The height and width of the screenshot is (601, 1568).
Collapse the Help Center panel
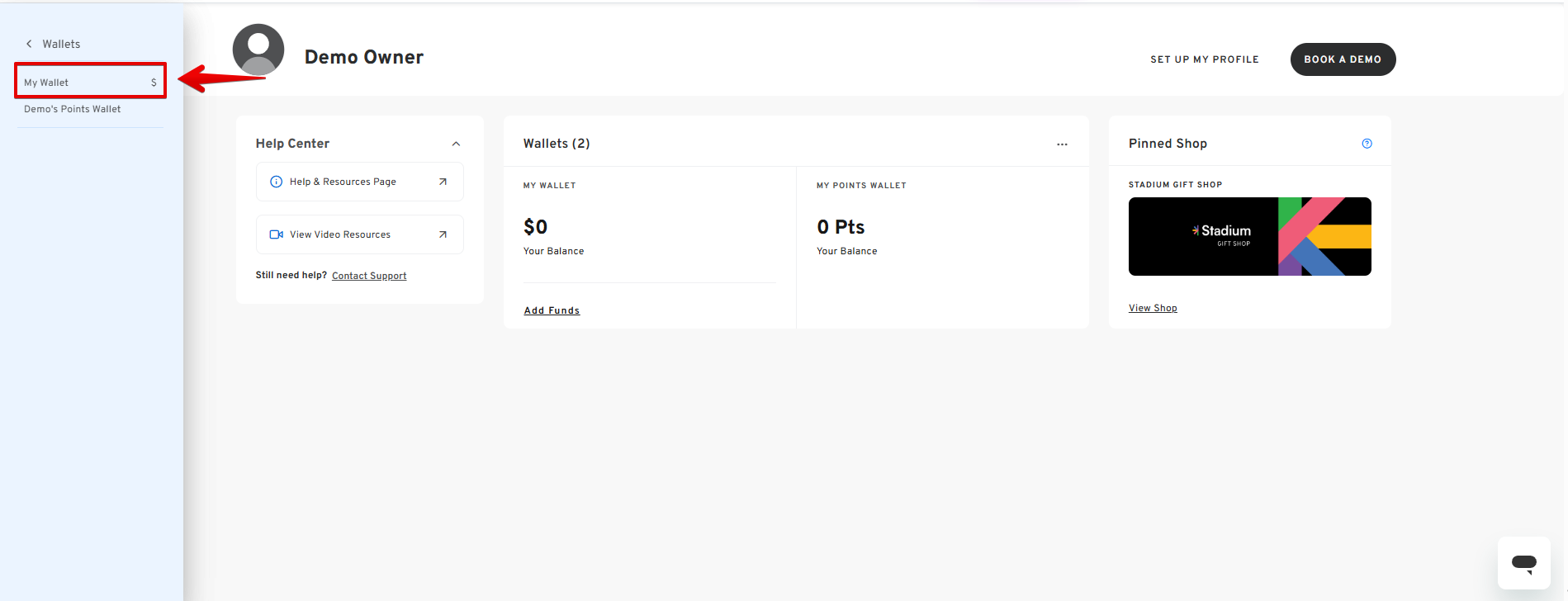tap(456, 144)
